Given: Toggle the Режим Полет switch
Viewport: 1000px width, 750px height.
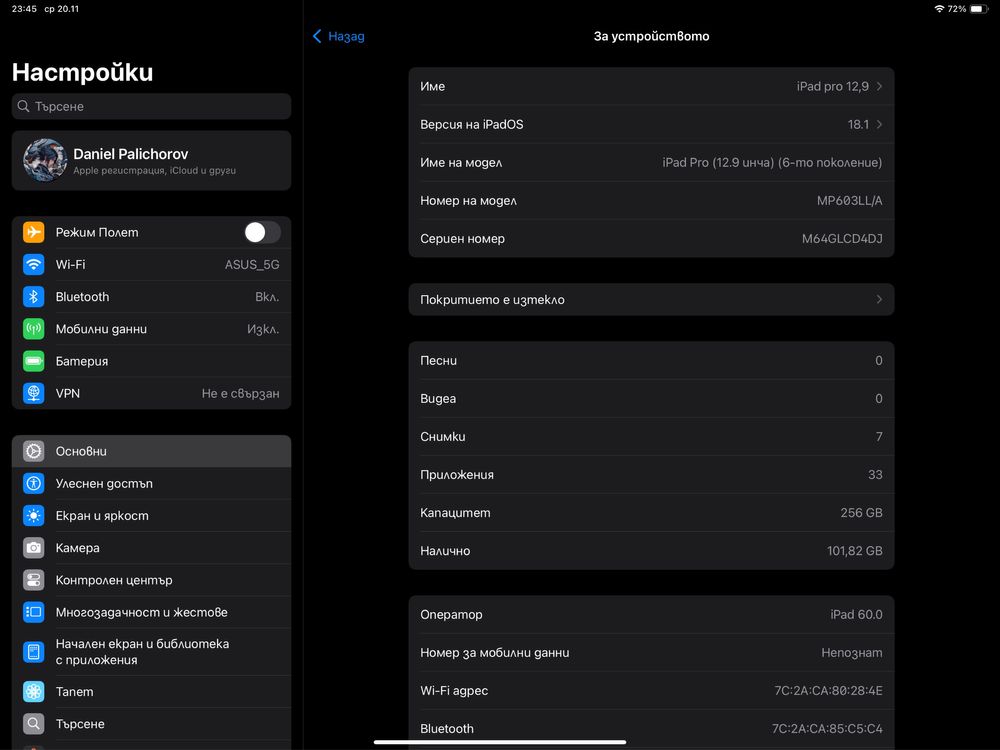Looking at the screenshot, I should (262, 232).
